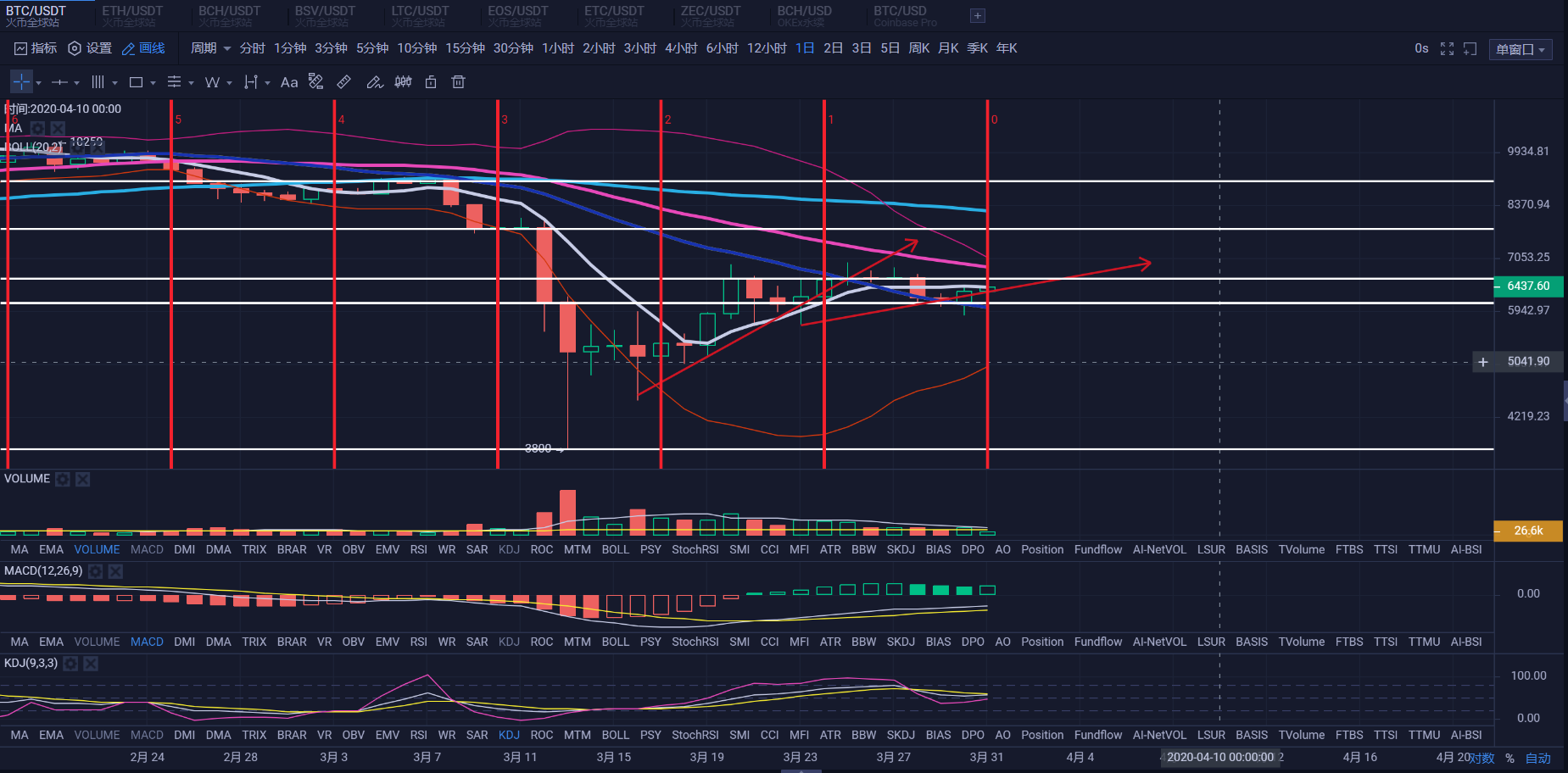Select 15分钟 timeframe
This screenshot has height=773, width=1568.
click(x=466, y=48)
